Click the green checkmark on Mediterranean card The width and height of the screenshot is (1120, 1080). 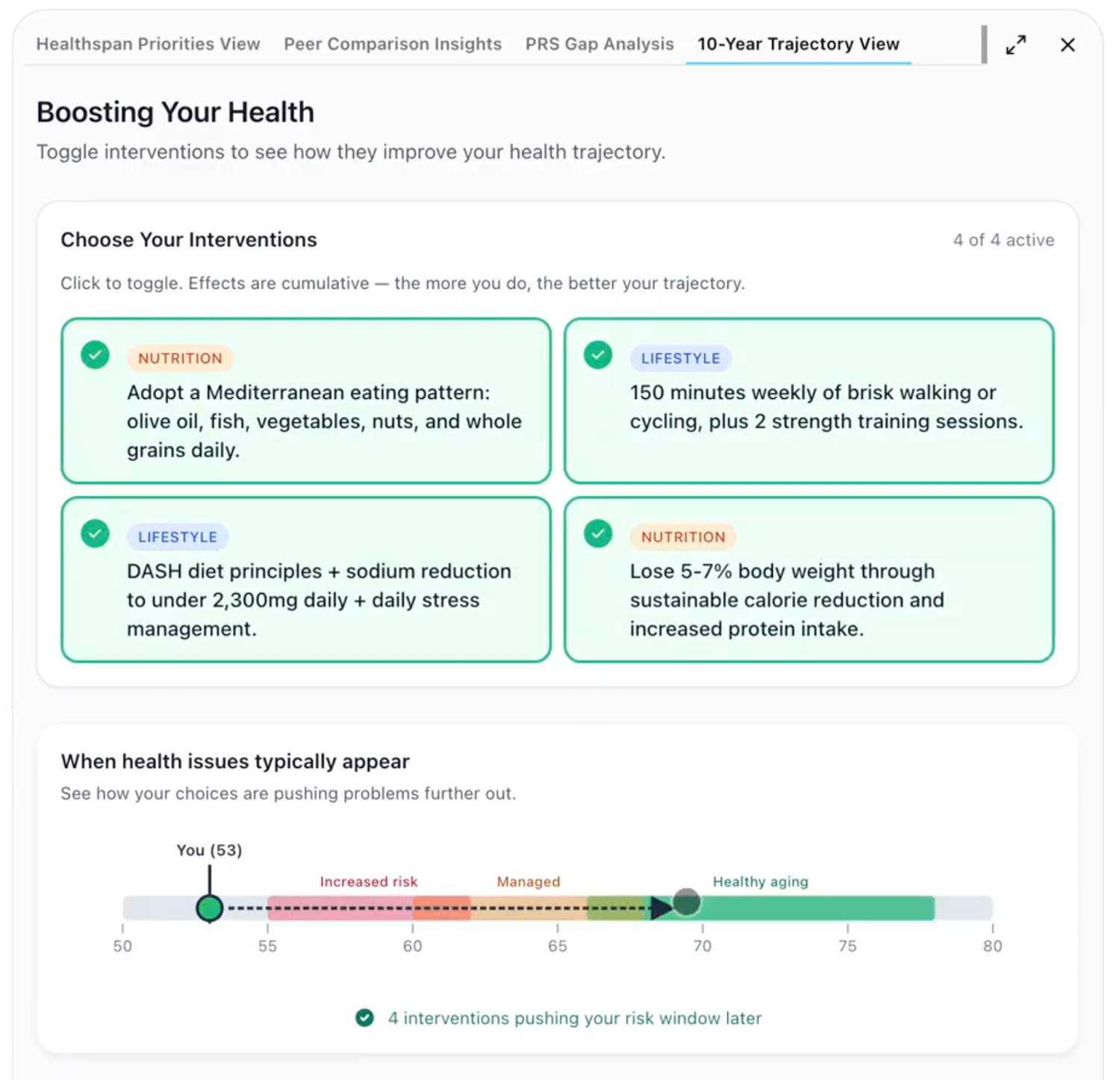(95, 355)
